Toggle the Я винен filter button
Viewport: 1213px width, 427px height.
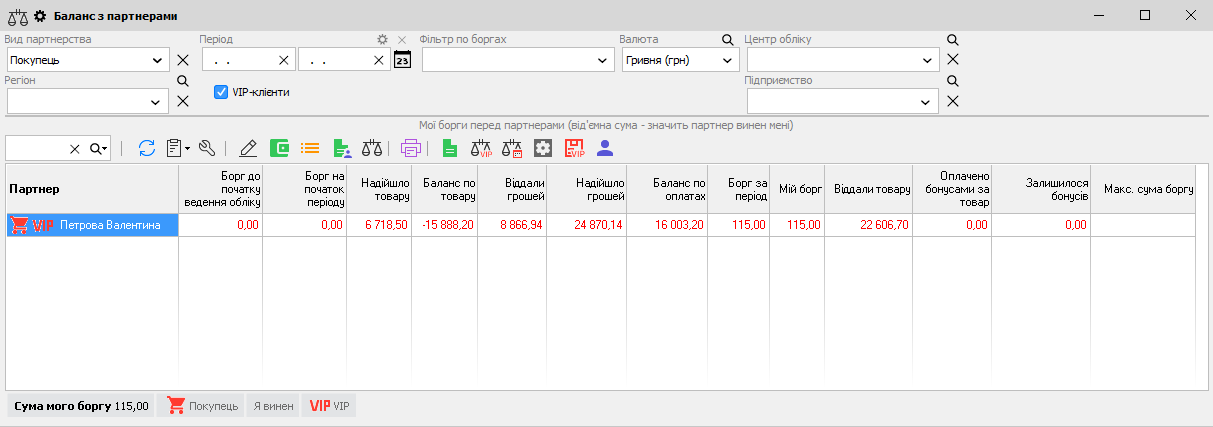[x=273, y=406]
